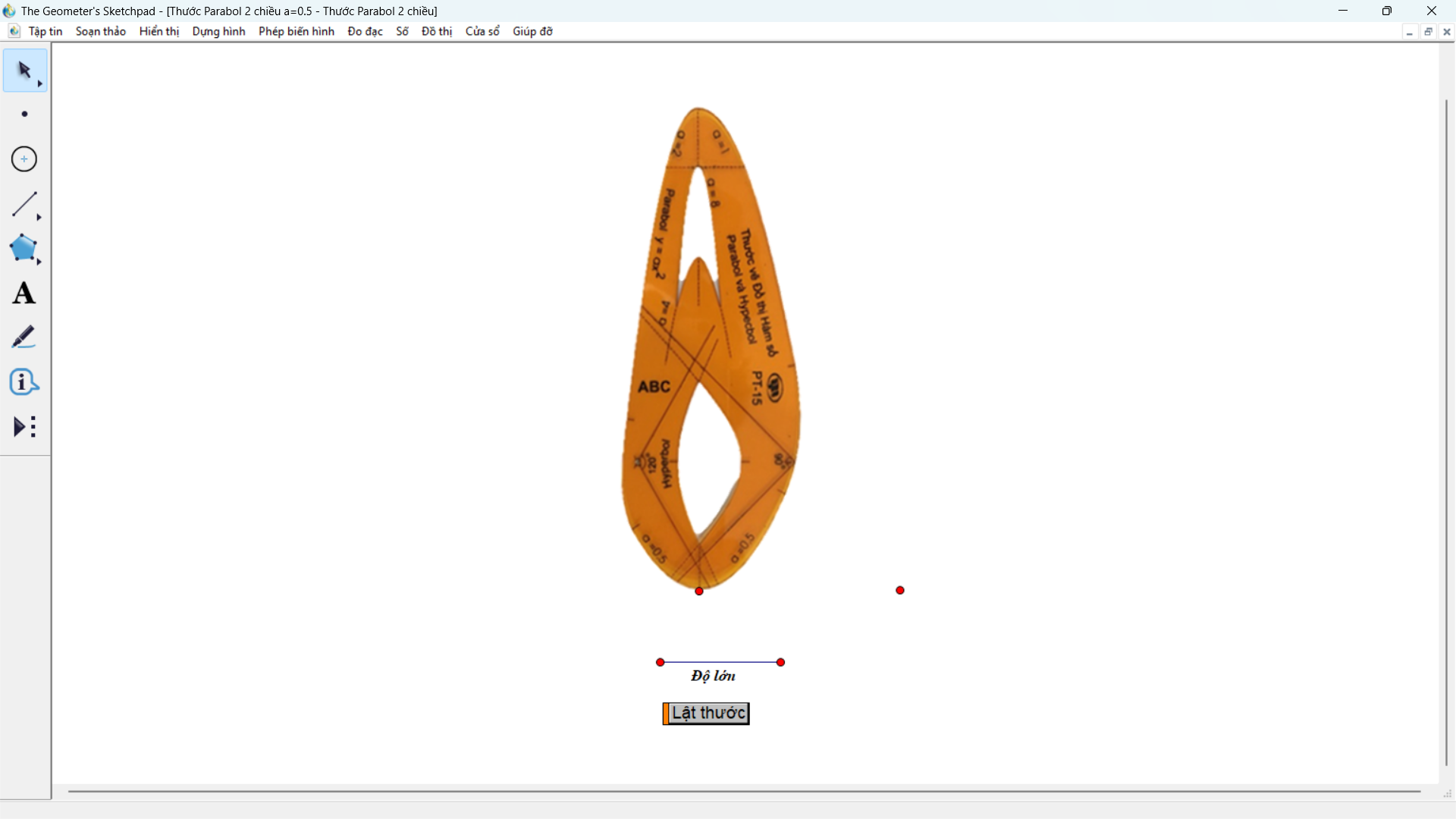1456x819 pixels.
Task: Expand Polygon tool flyout triangle
Action: [39, 262]
